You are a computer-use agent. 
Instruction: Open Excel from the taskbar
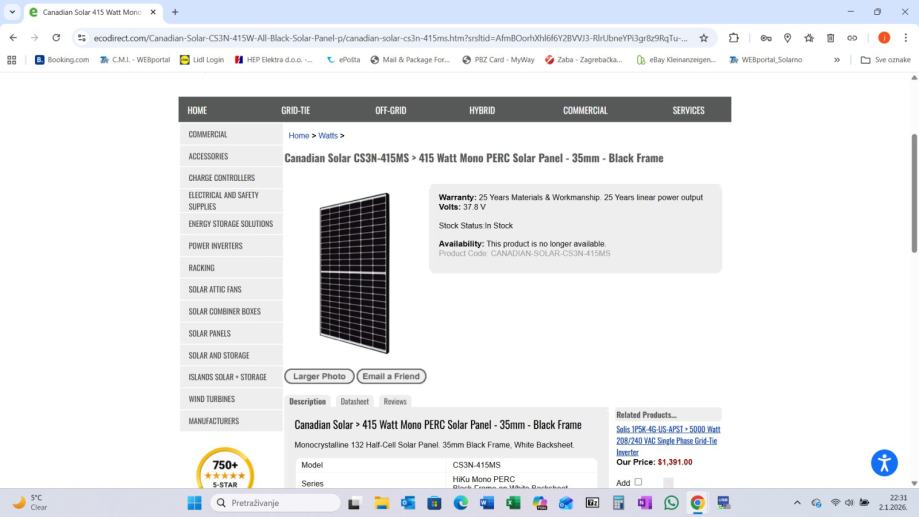coord(513,503)
